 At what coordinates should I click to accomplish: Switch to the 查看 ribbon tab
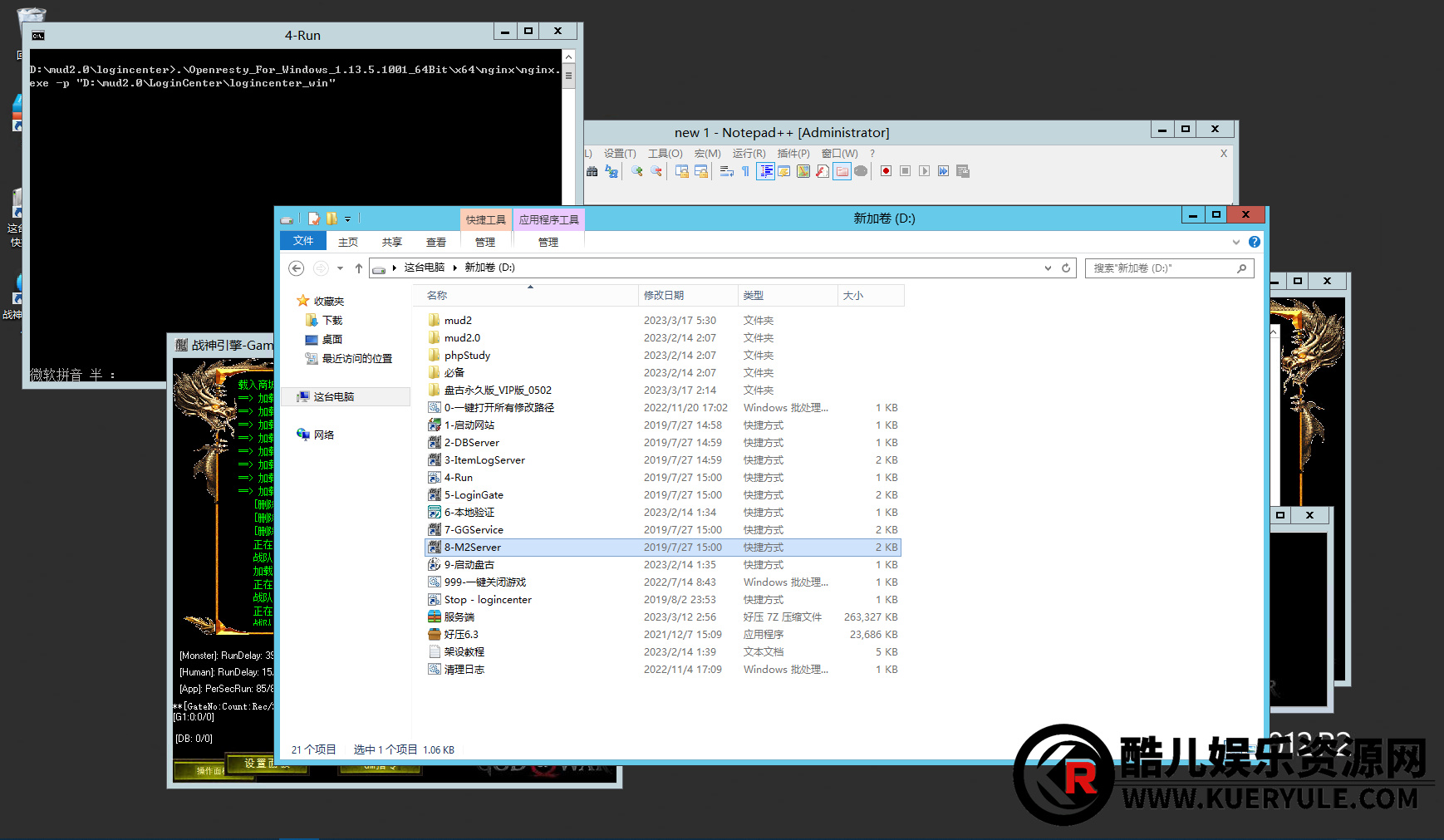pos(436,242)
